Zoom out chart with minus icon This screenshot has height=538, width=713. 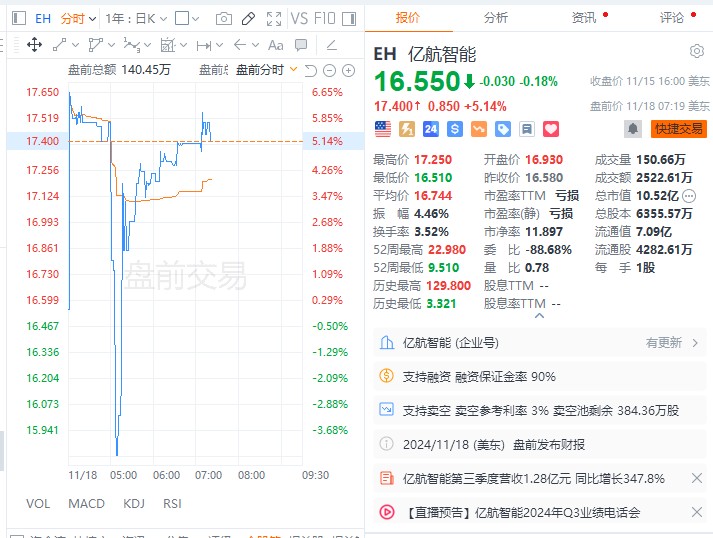coord(329,70)
